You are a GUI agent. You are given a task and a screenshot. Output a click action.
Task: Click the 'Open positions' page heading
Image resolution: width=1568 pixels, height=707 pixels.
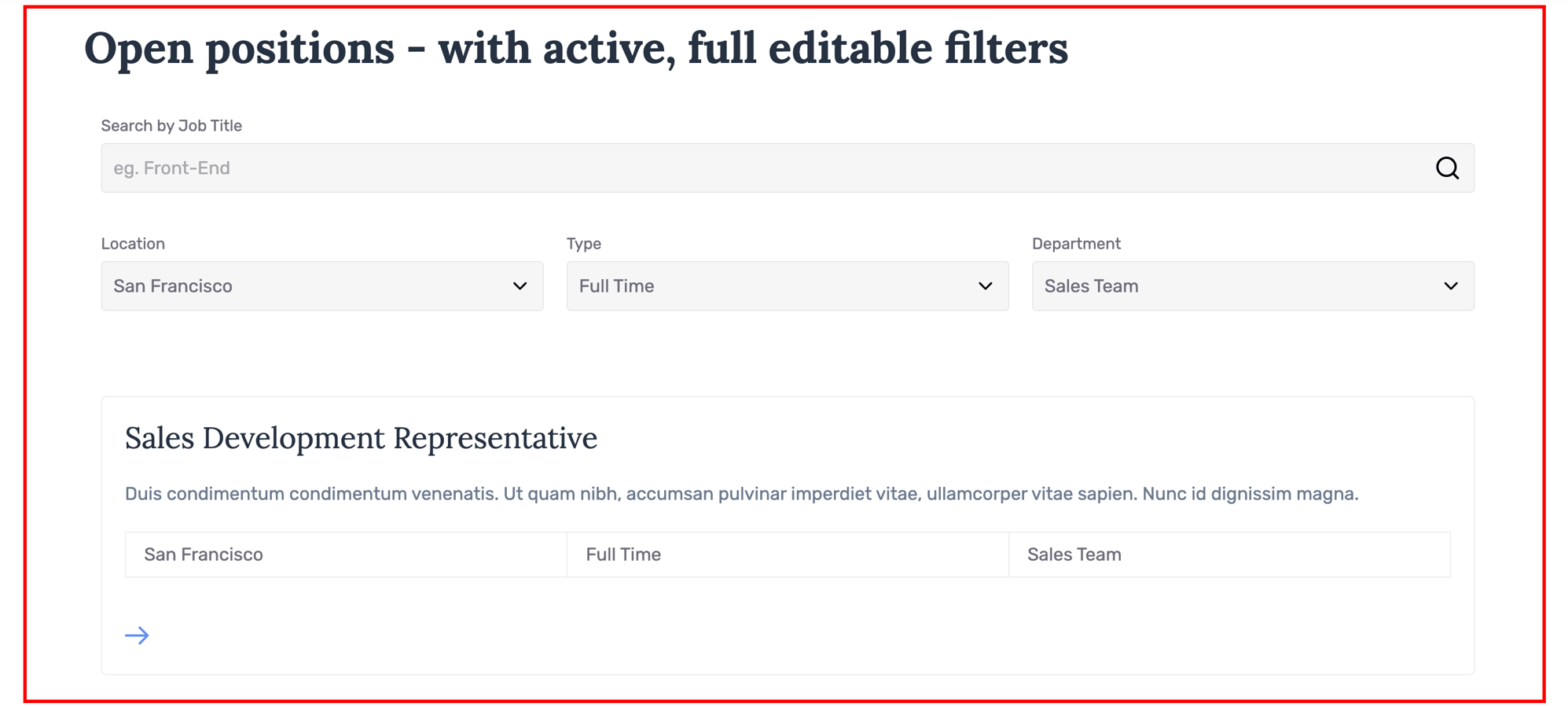coord(576,48)
